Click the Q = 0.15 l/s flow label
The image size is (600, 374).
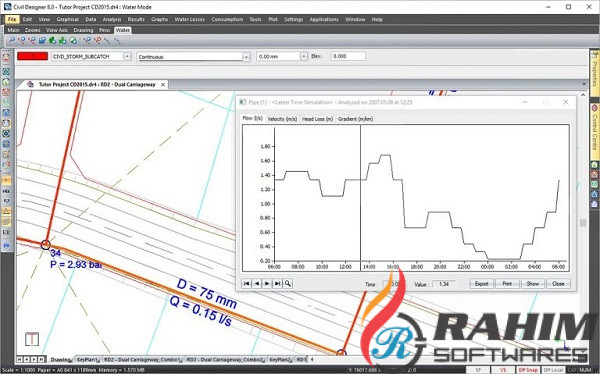(x=201, y=311)
